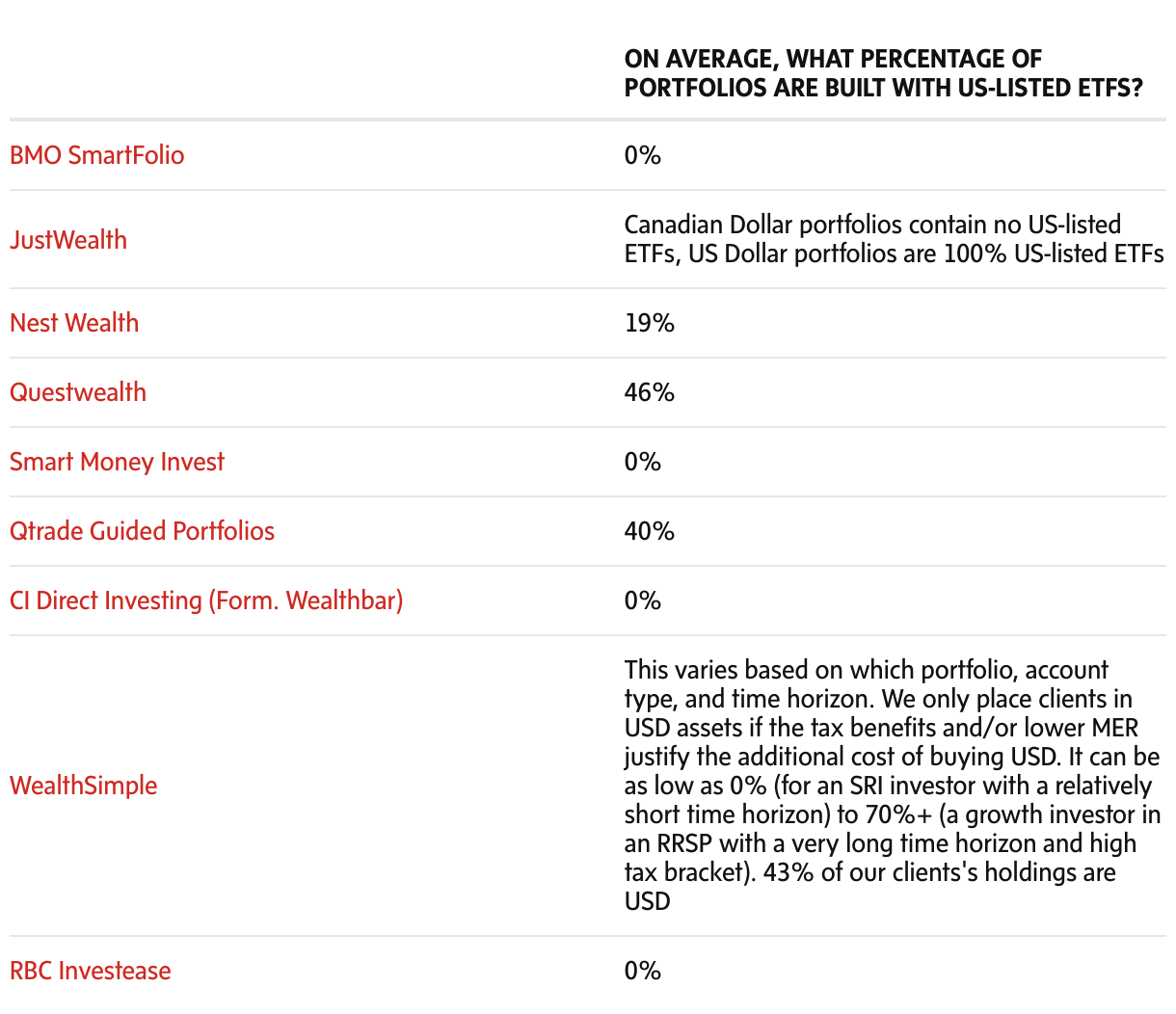Open the RBC Investease link
Viewport: 1176px width, 1014px height.
91,971
